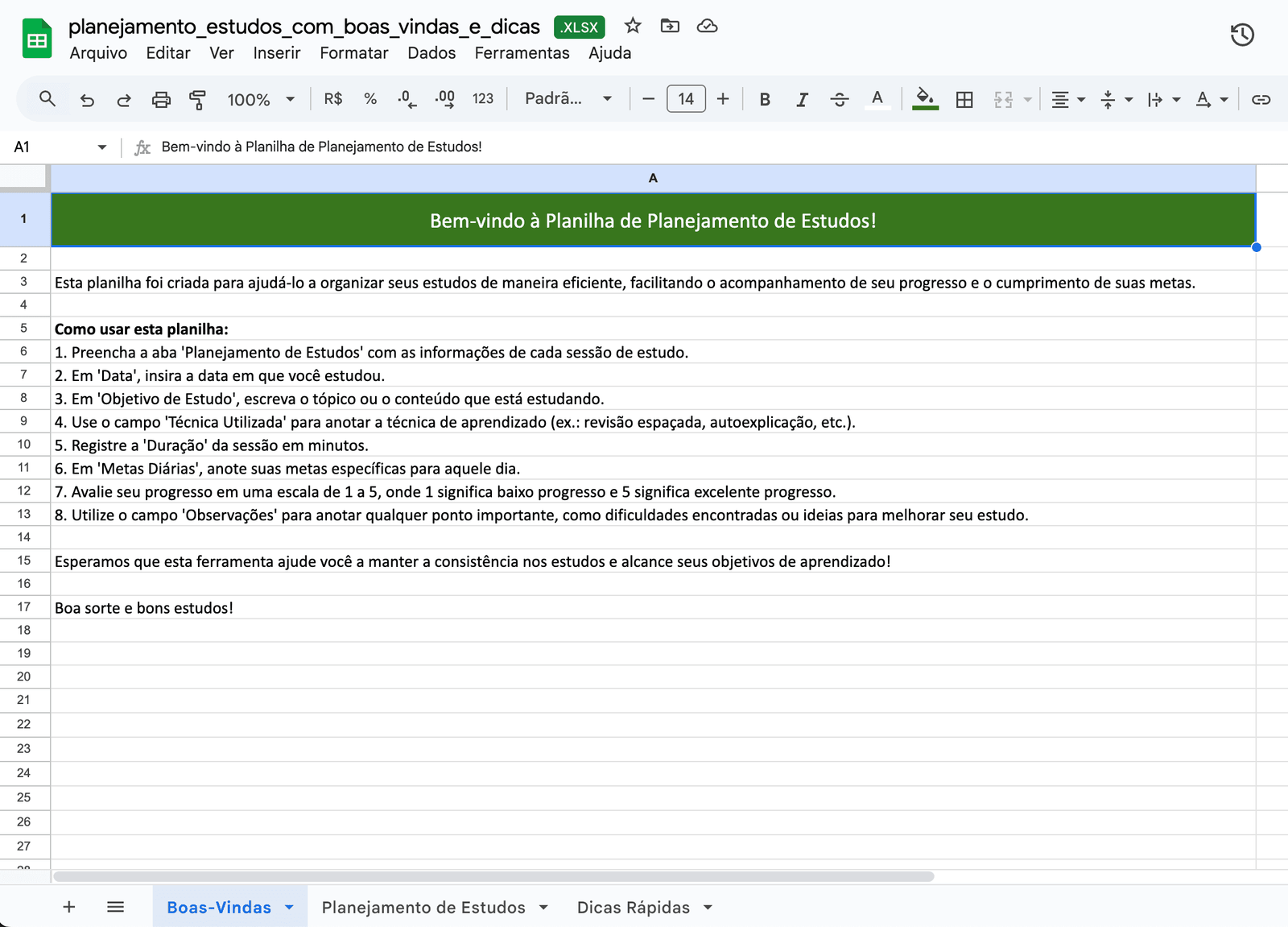Insert a link via chain icon
This screenshot has width=1288, height=927.
(1261, 99)
